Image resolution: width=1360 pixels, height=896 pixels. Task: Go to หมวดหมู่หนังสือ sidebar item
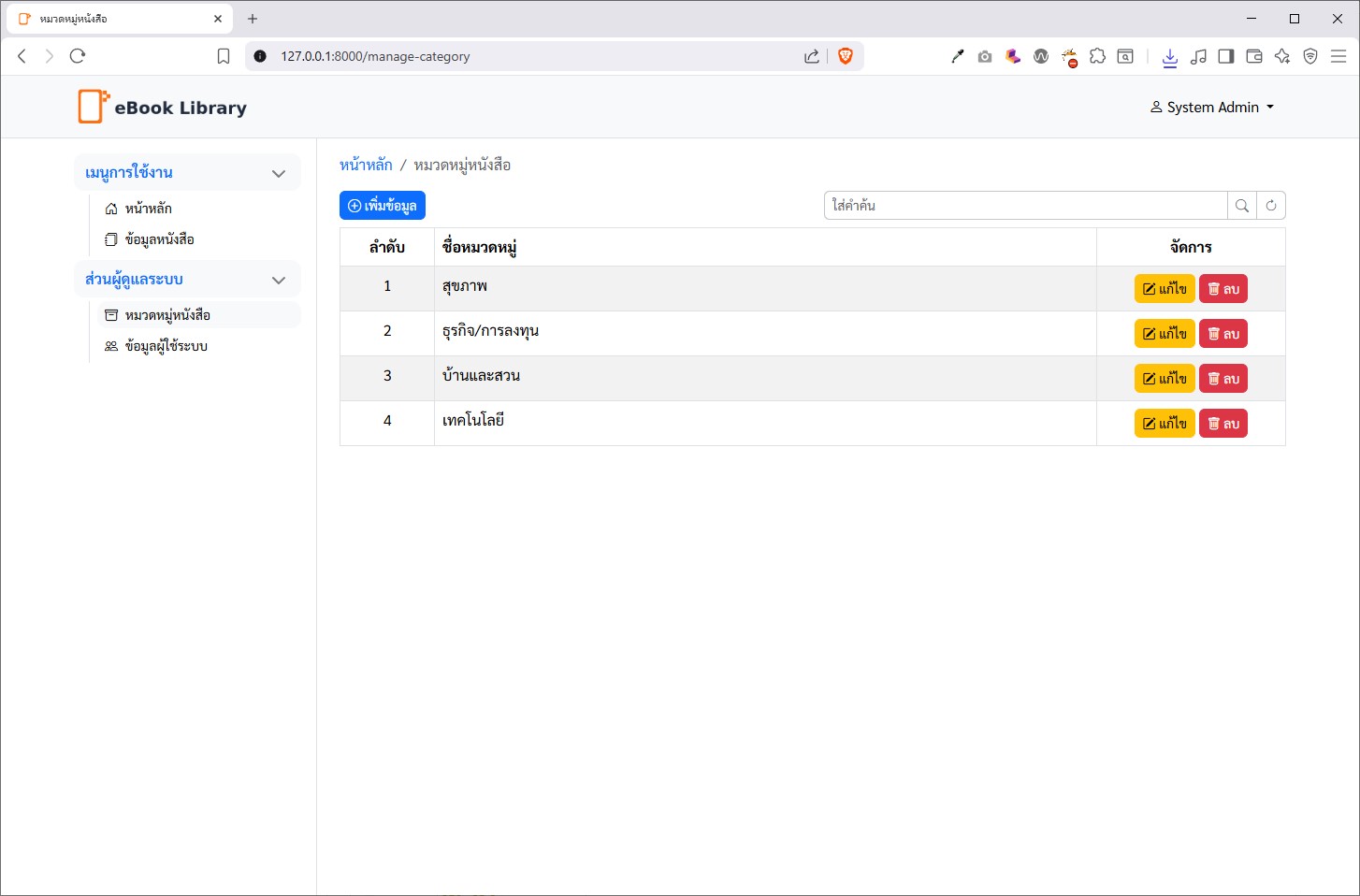(x=166, y=315)
